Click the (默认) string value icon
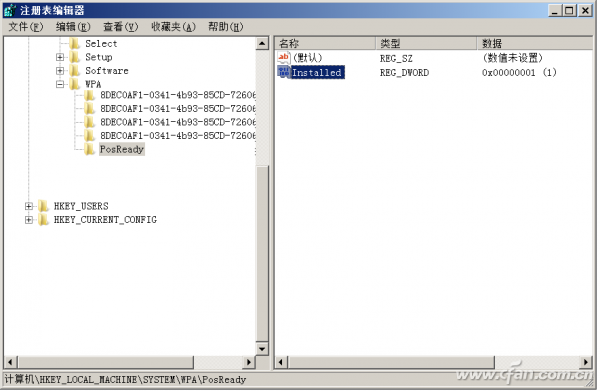The image size is (600, 391). [x=284, y=58]
